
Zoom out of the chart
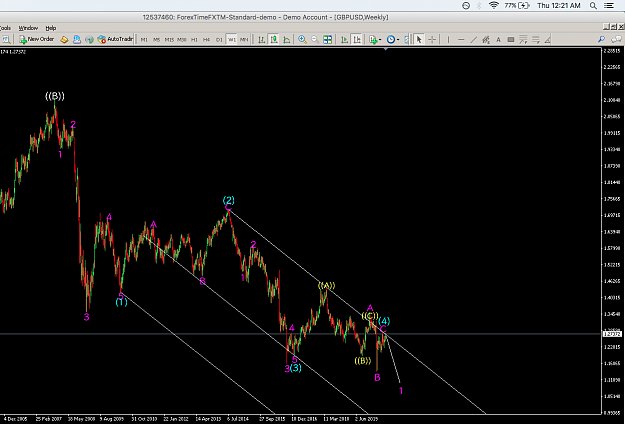tap(315, 39)
